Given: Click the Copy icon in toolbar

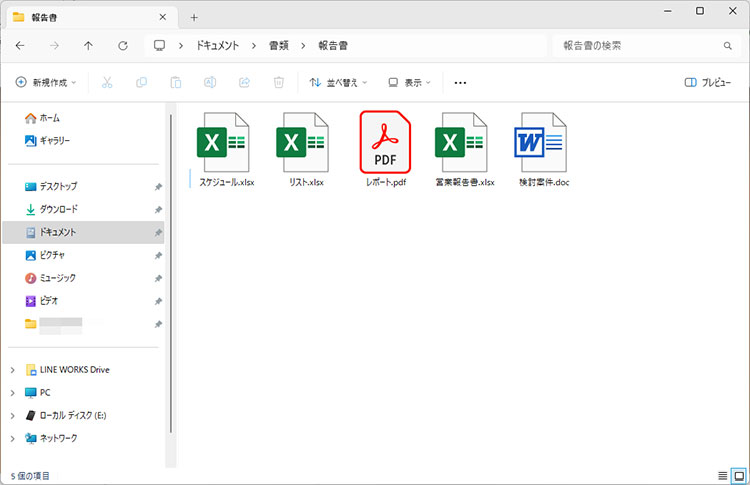Looking at the screenshot, I should (x=141, y=82).
